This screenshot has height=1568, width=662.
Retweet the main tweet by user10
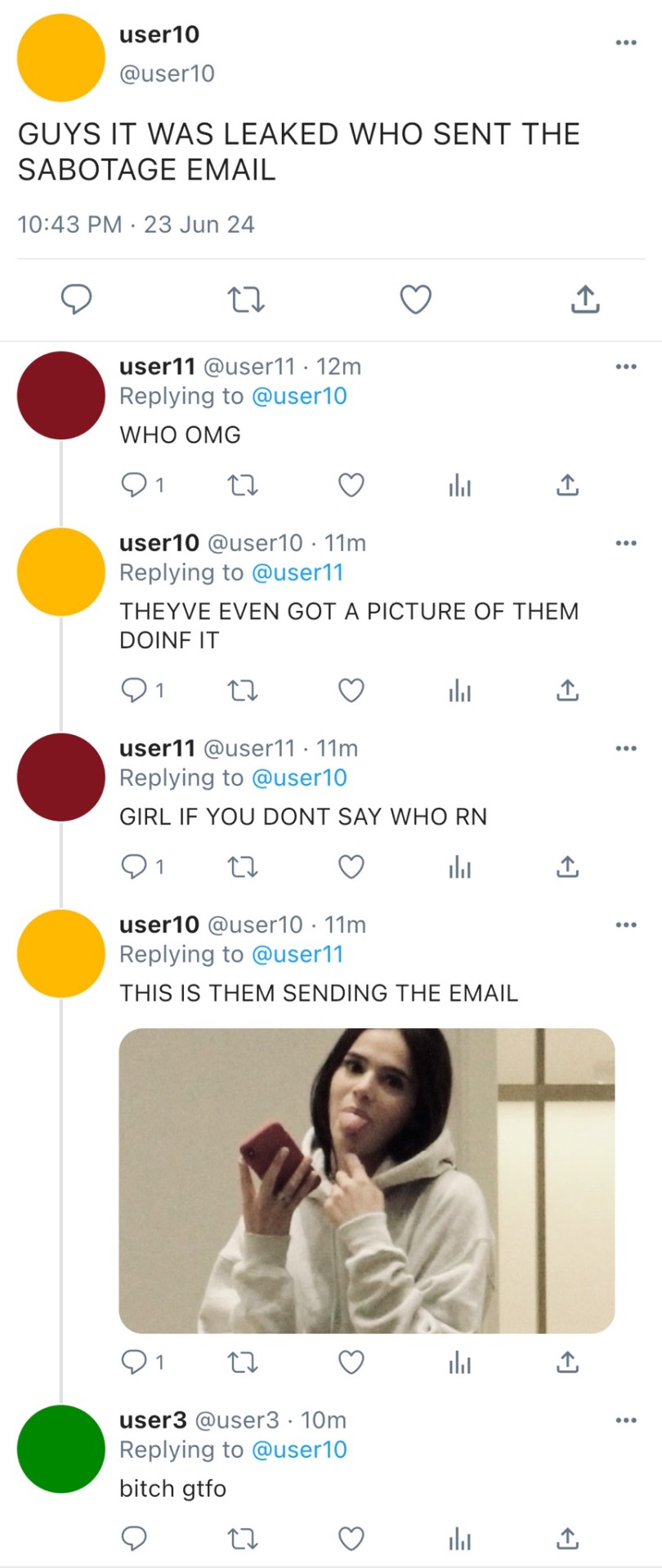coord(245,300)
